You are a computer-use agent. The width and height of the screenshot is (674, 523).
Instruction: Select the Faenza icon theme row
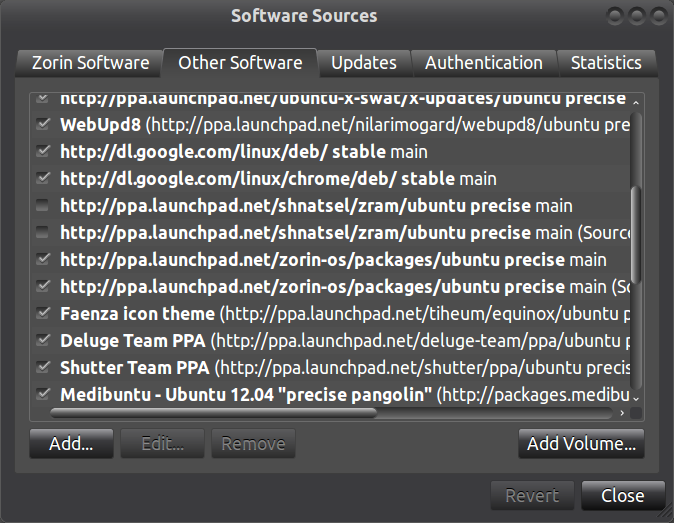(x=330, y=314)
